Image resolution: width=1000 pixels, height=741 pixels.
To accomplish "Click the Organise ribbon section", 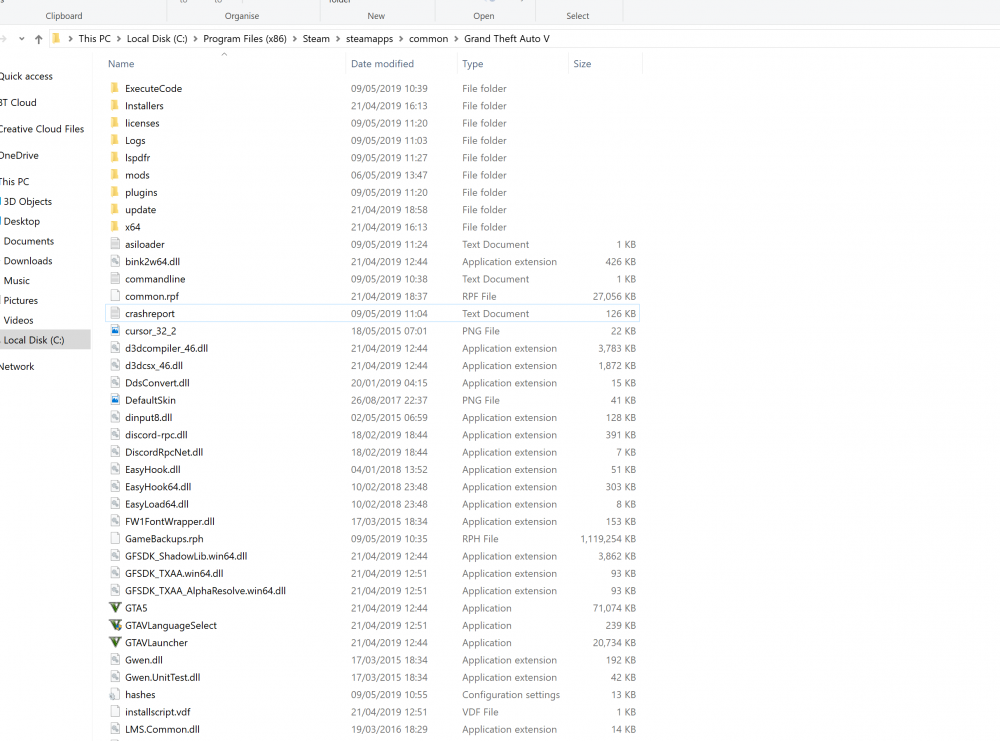I will tap(240, 16).
